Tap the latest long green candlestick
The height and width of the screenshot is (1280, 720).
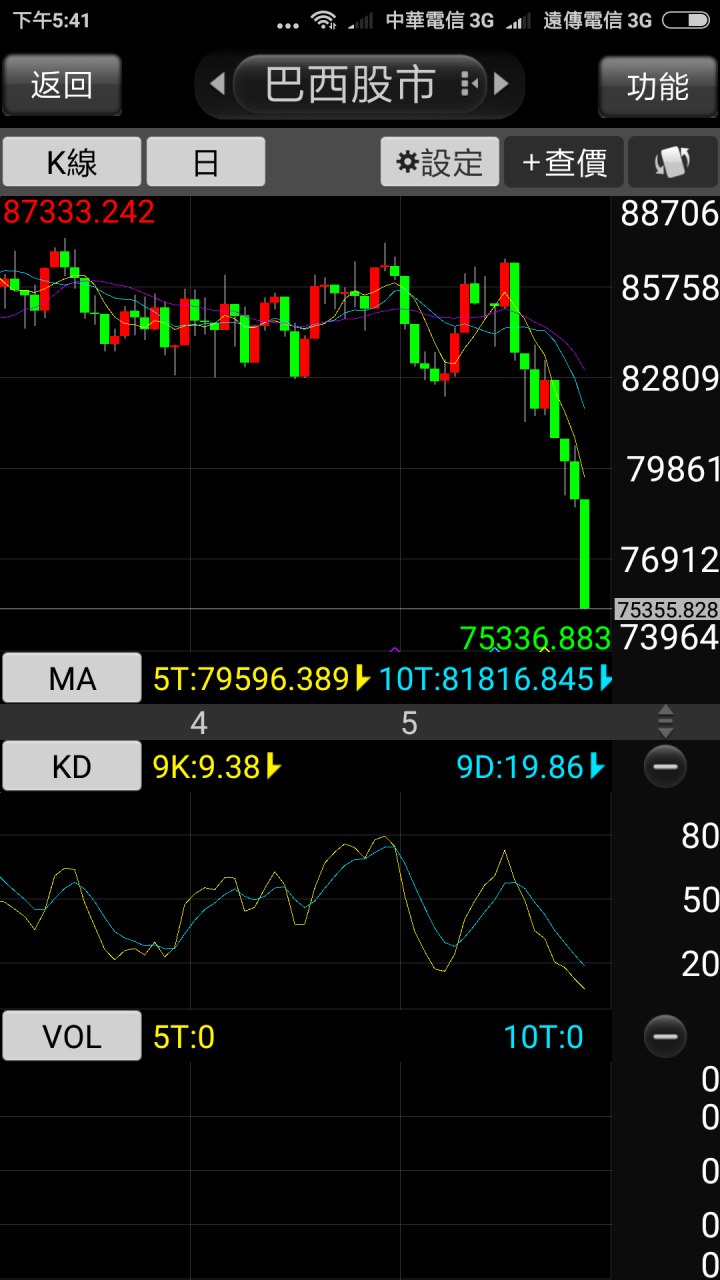point(585,553)
